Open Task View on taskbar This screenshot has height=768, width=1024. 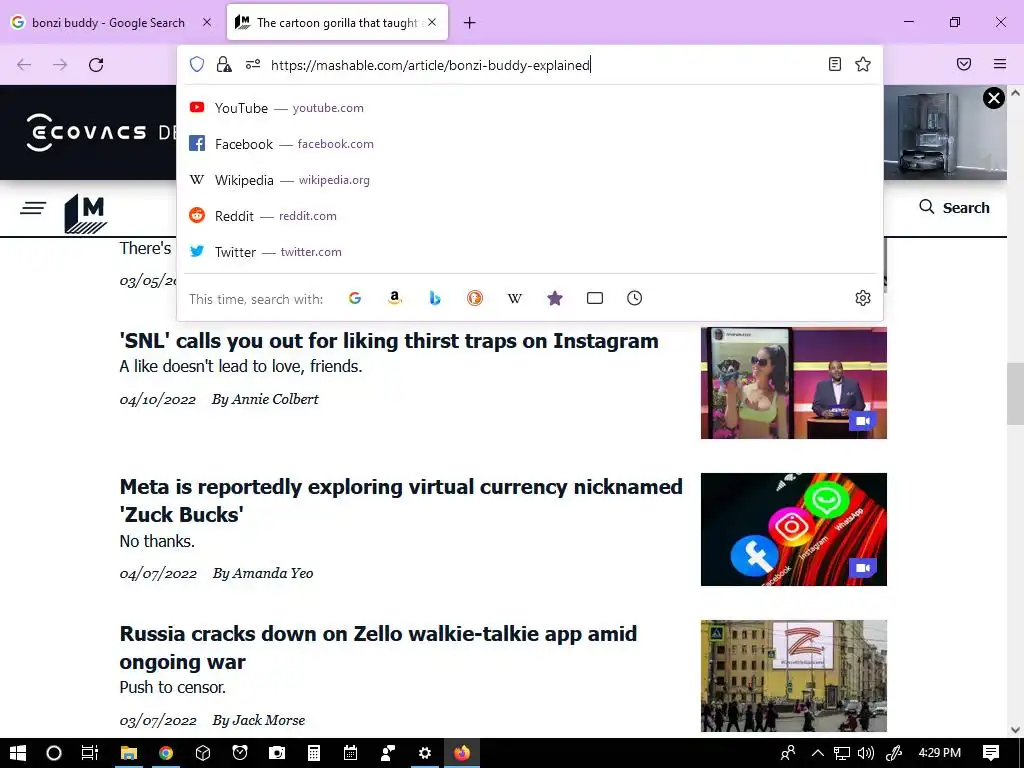(89, 753)
